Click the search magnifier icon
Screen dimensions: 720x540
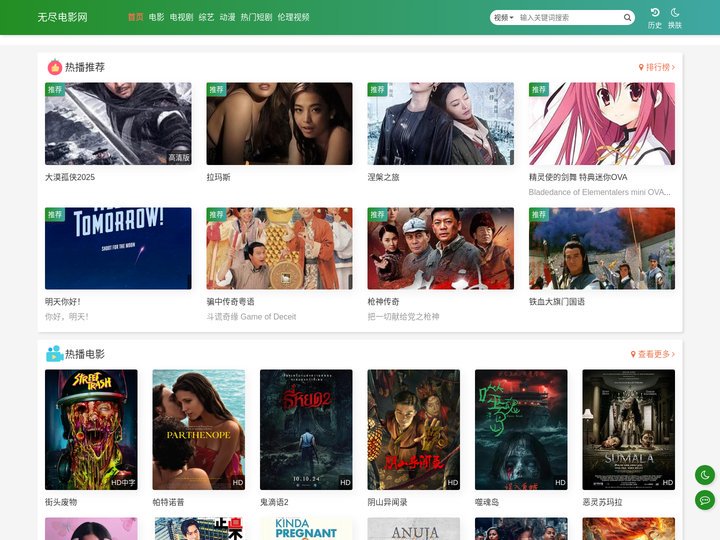click(627, 17)
